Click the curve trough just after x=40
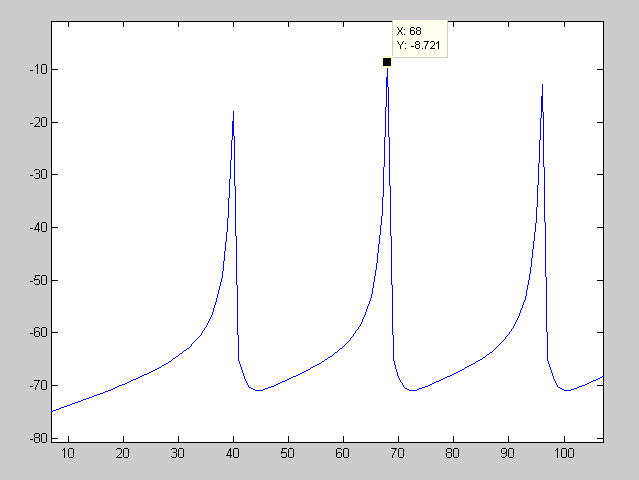Viewport: 639px width, 480px height. [258, 390]
